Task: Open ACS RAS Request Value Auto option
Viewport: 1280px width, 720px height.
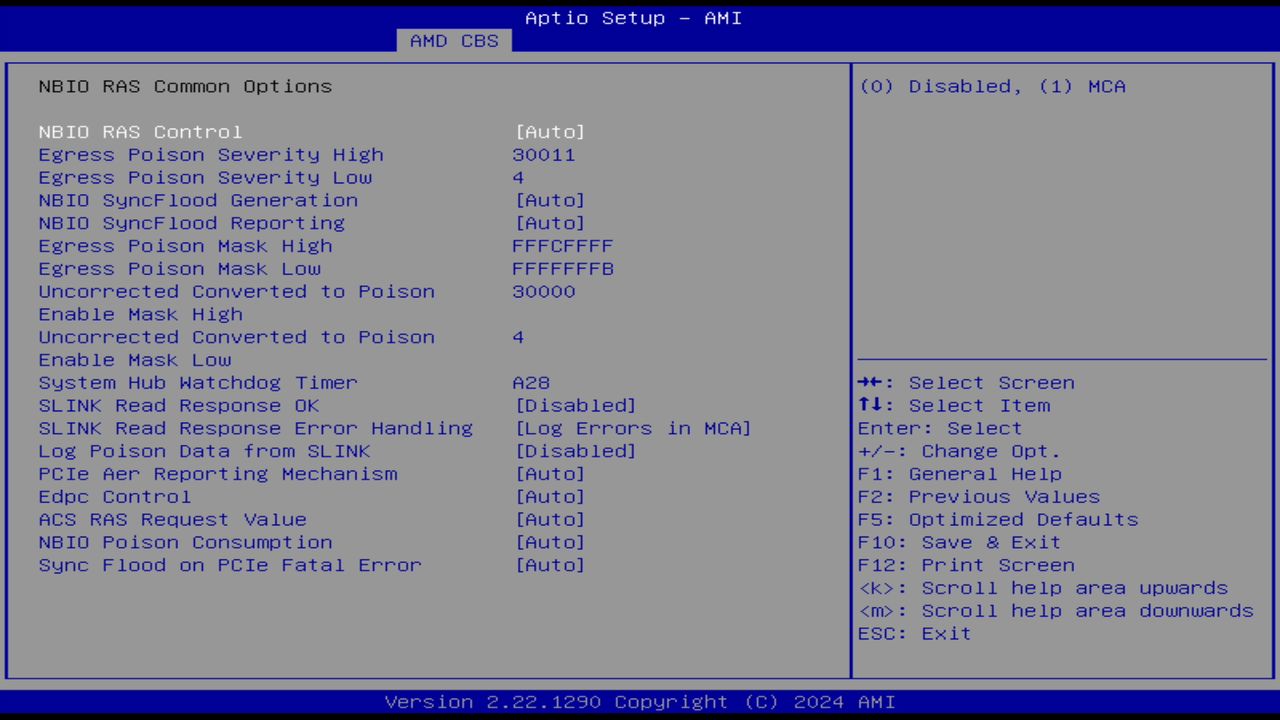Action: point(550,520)
